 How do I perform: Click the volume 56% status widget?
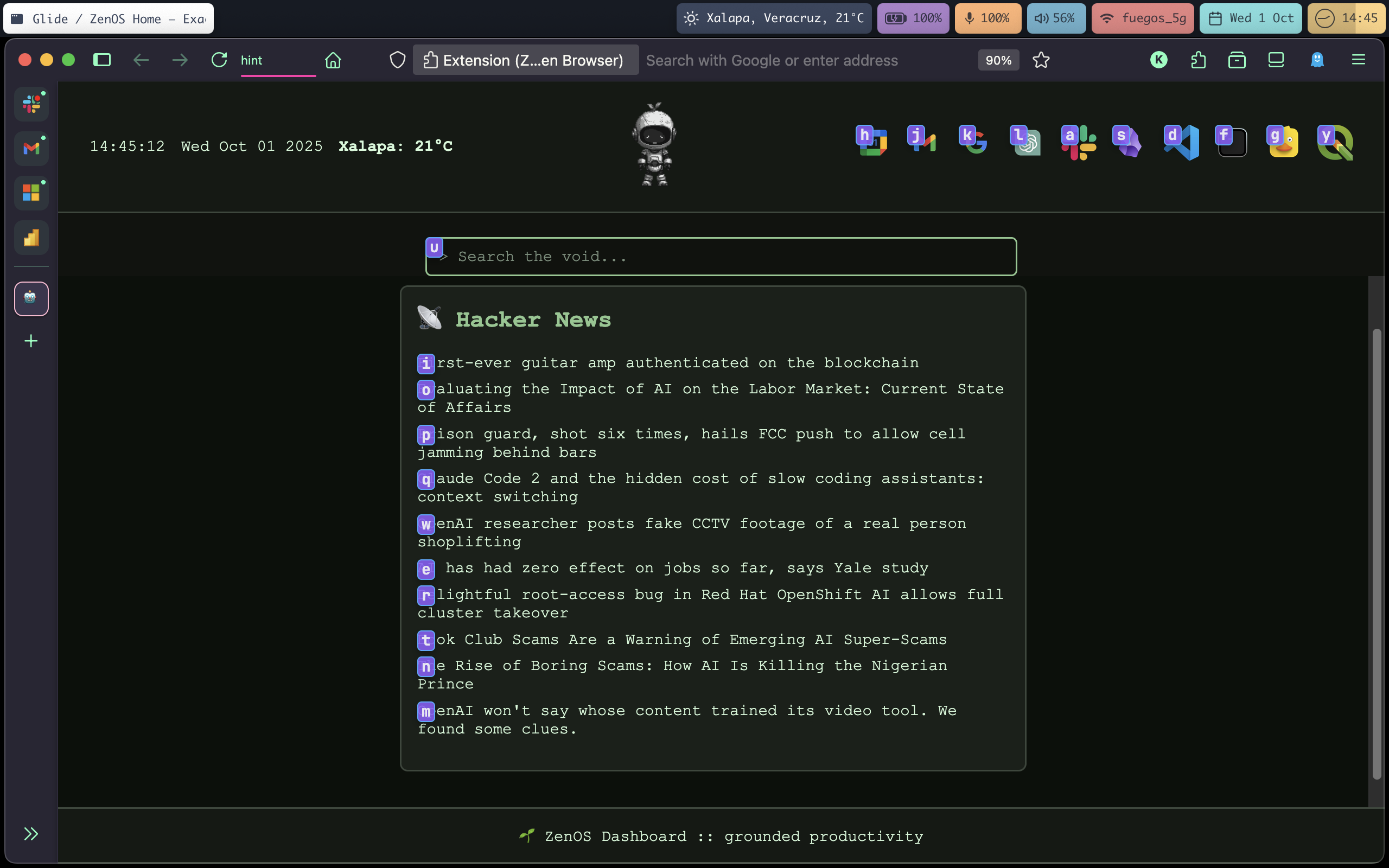[1055, 18]
